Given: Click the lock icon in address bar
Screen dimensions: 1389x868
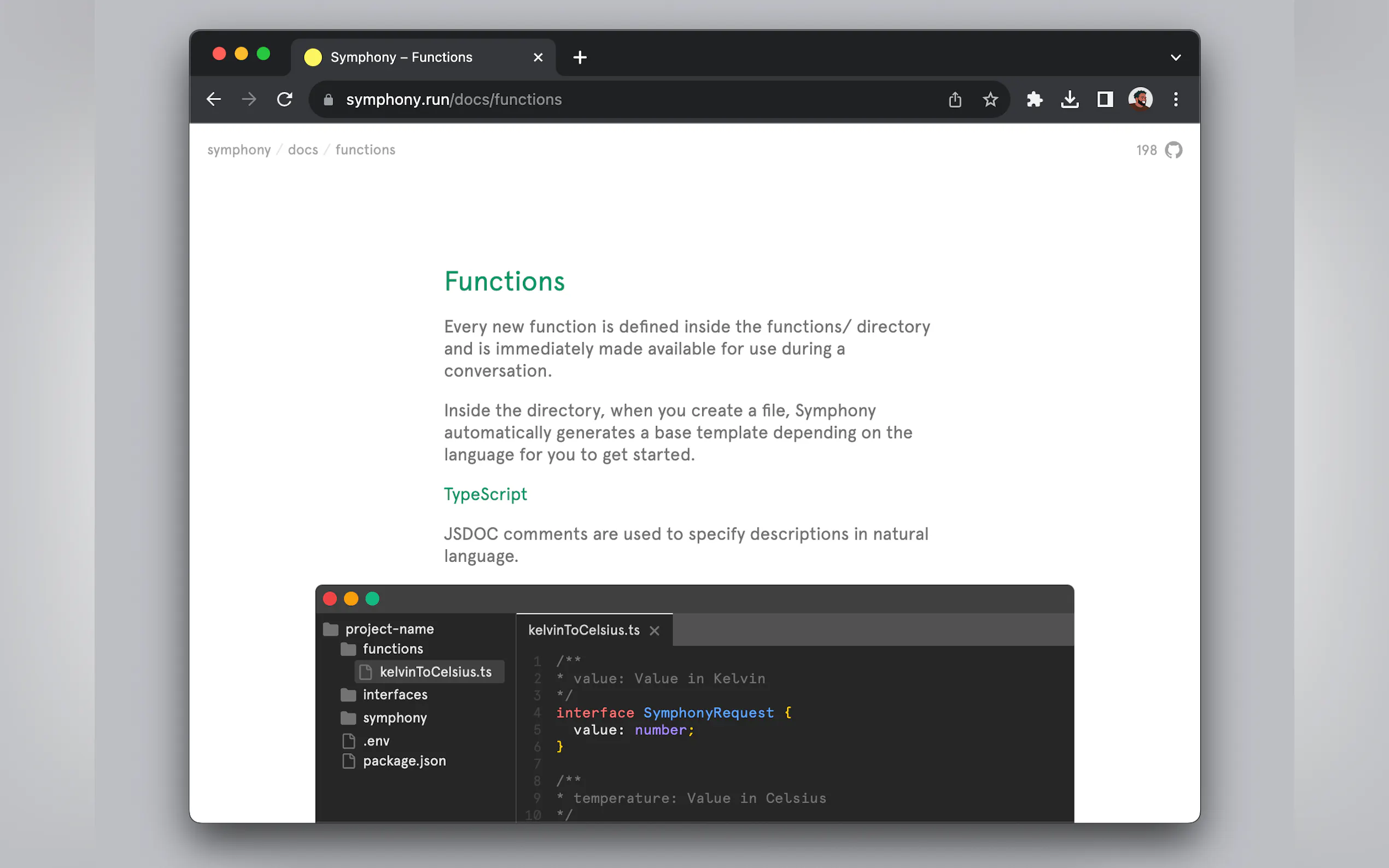Looking at the screenshot, I should tap(329, 100).
